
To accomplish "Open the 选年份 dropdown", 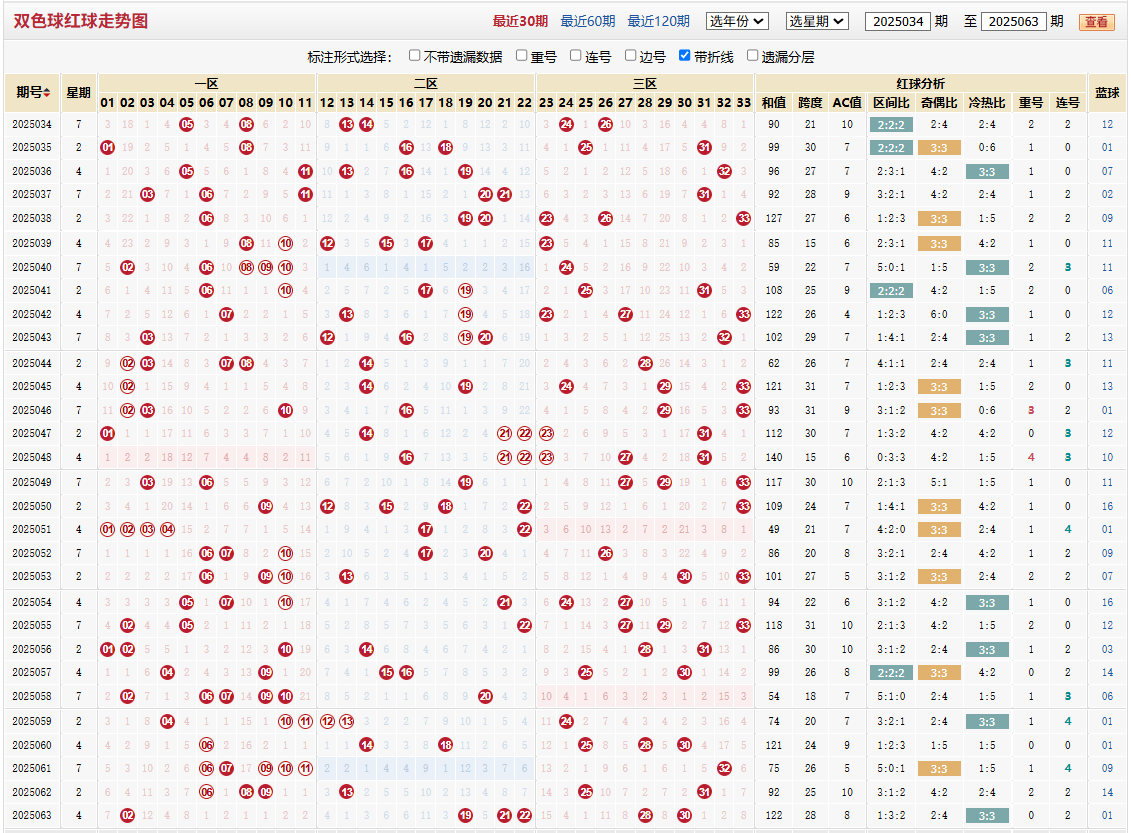I will (736, 22).
